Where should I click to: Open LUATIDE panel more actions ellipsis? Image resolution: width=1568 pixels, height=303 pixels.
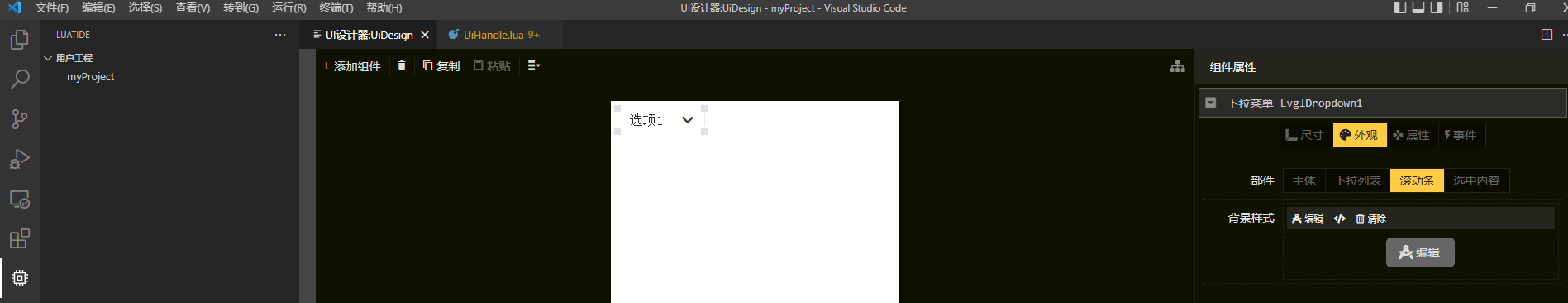tap(280, 35)
